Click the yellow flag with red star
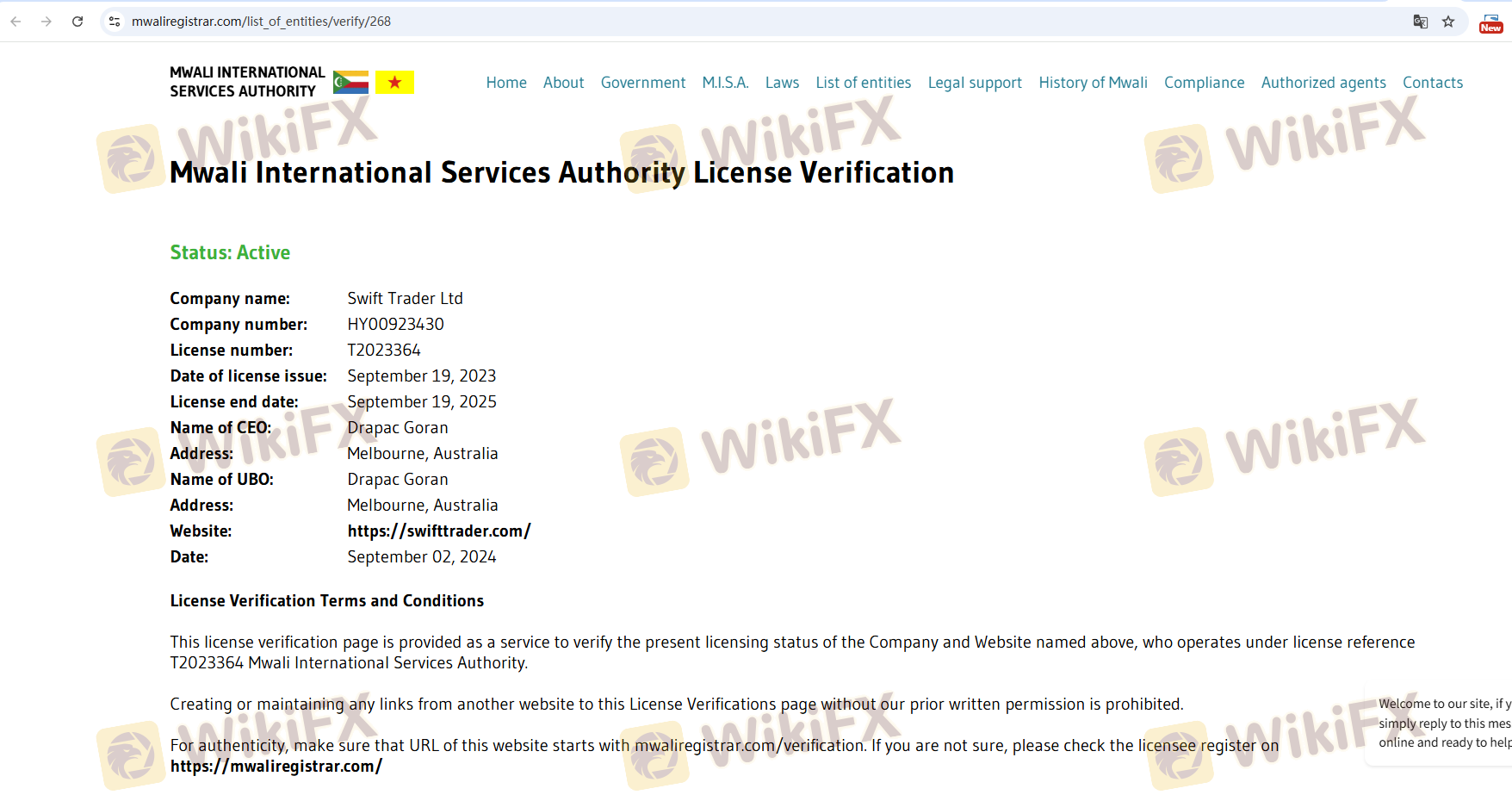This screenshot has height=801, width=1512. (394, 82)
